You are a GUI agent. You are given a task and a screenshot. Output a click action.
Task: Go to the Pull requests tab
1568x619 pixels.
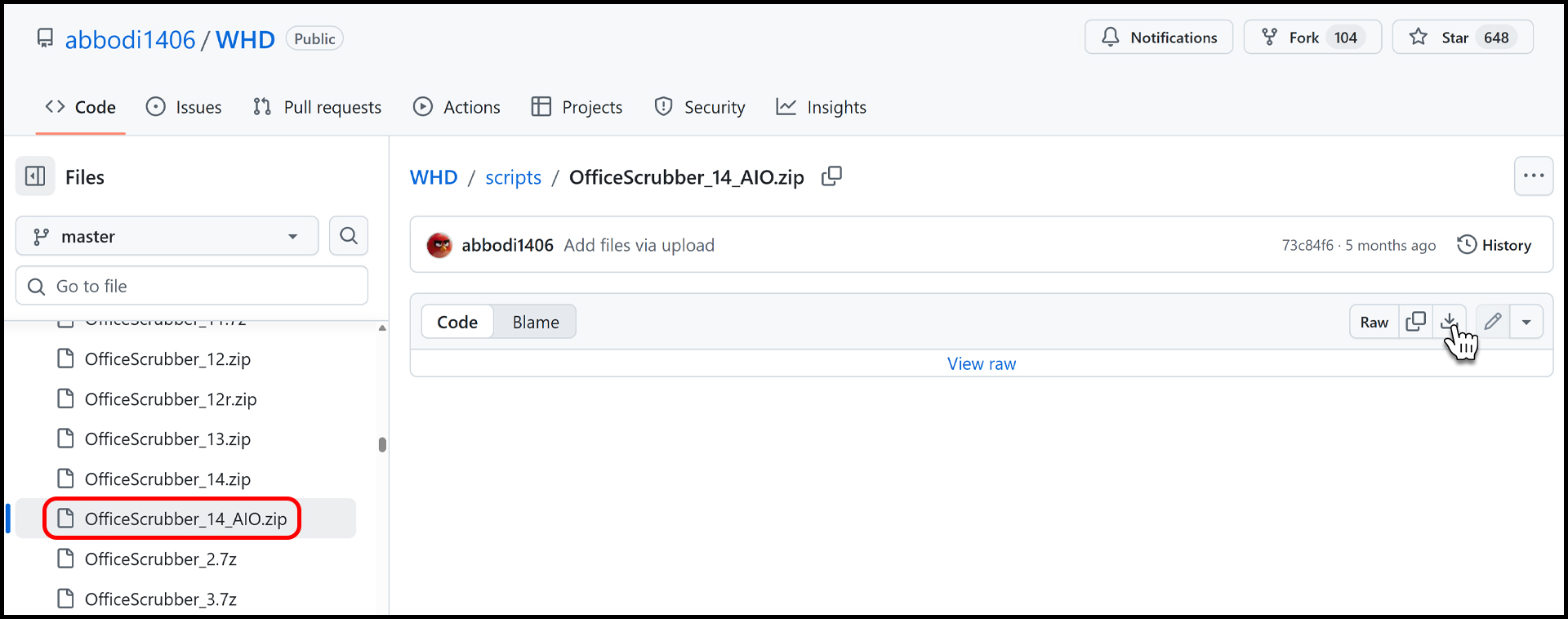pos(317,107)
